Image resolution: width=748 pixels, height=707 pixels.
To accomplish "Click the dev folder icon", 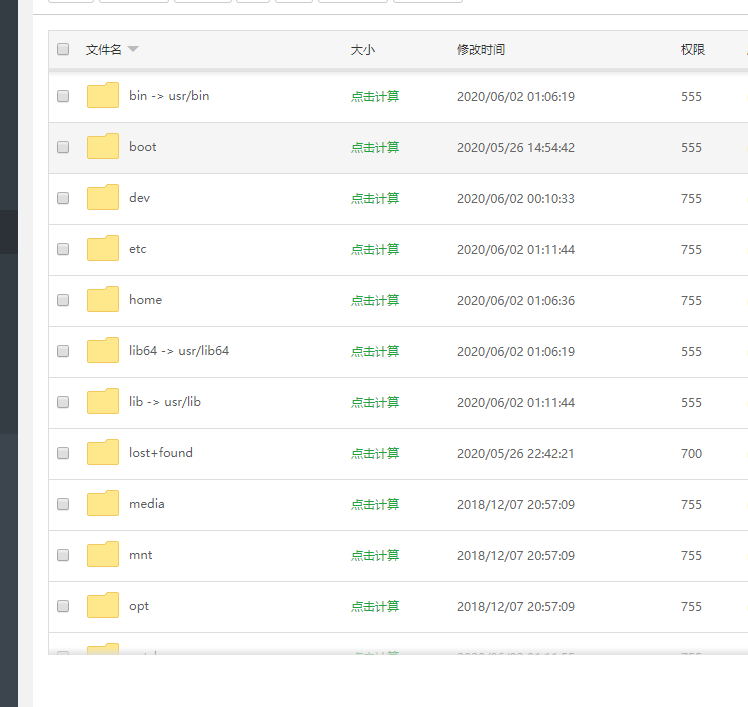I will [103, 198].
